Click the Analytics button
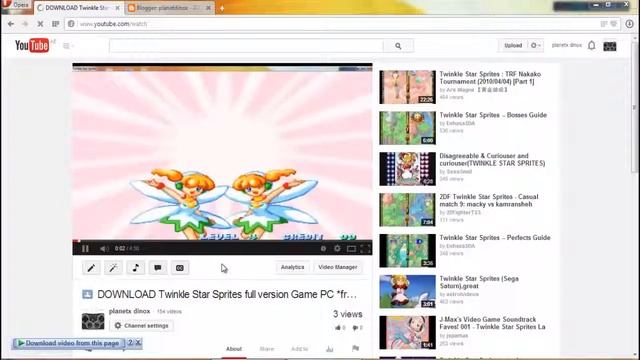640x360 pixels. (x=292, y=267)
